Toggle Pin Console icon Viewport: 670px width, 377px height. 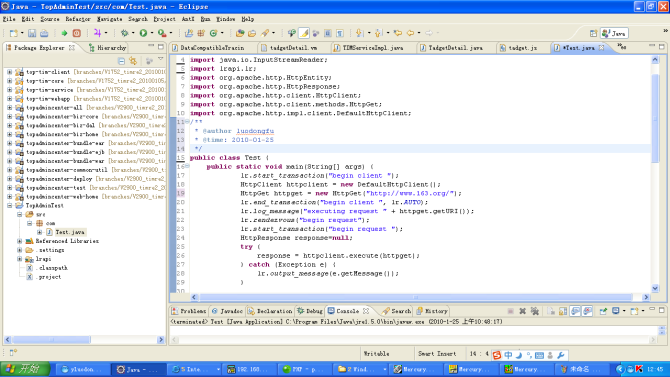603,311
